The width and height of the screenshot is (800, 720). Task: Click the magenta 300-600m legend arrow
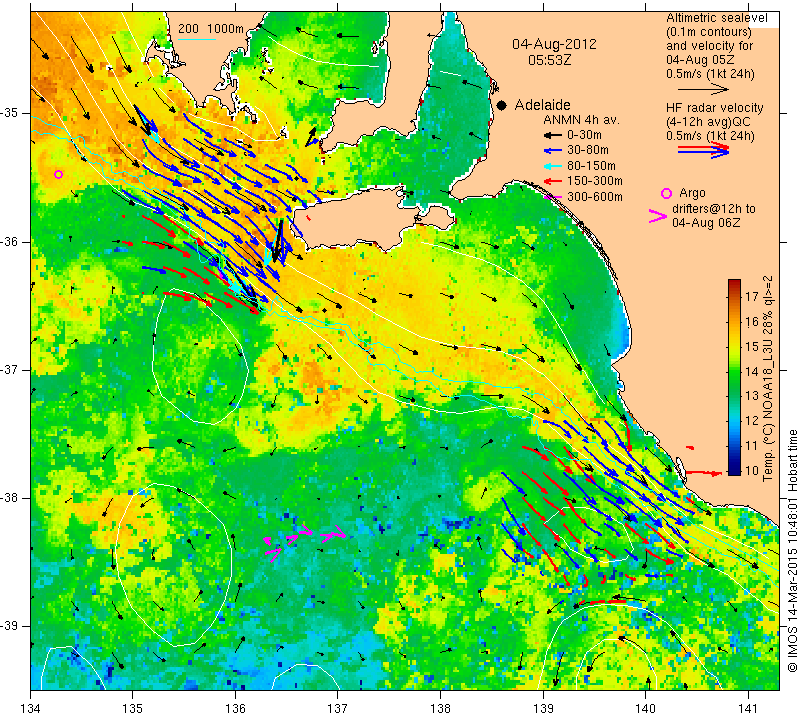[553, 196]
